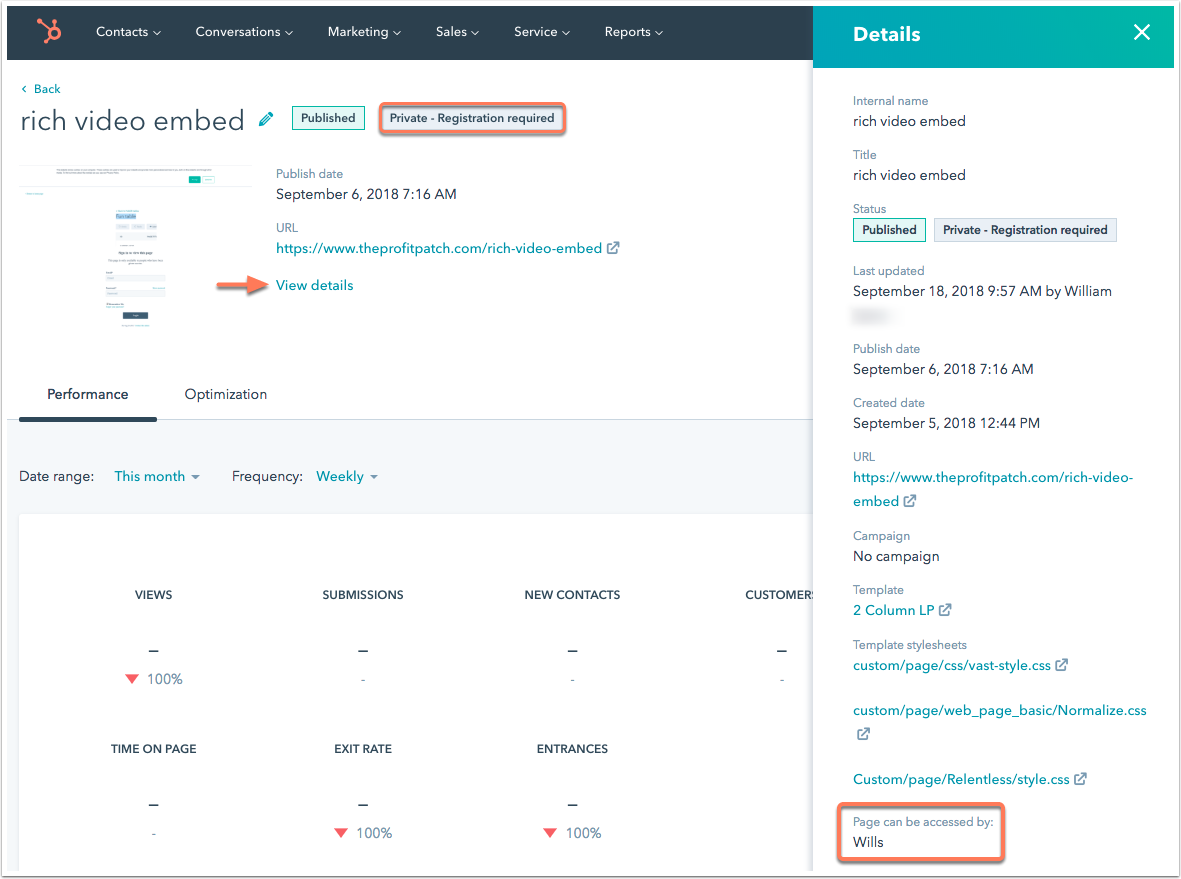Open the Marketing navigation menu
Screen dimensions: 1181x879
pyautogui.click(x=364, y=32)
